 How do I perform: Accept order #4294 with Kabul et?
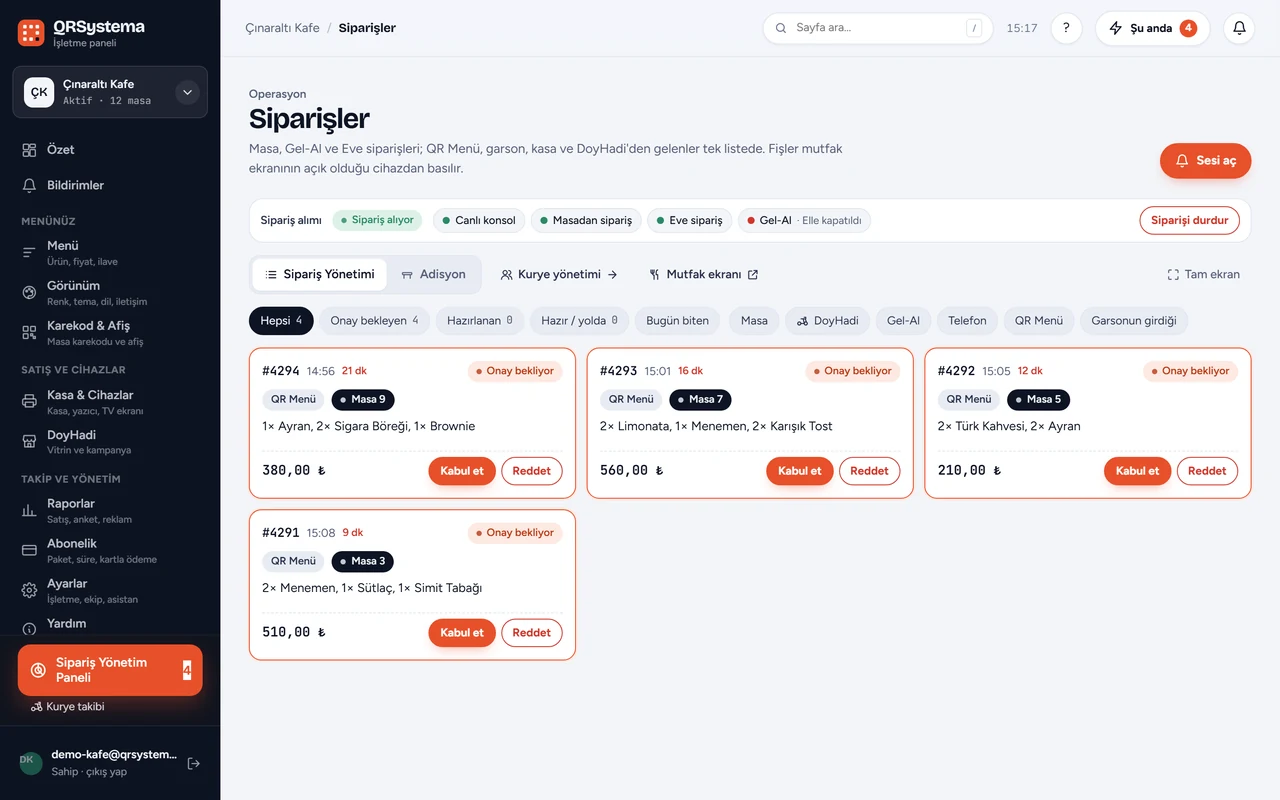click(x=462, y=471)
